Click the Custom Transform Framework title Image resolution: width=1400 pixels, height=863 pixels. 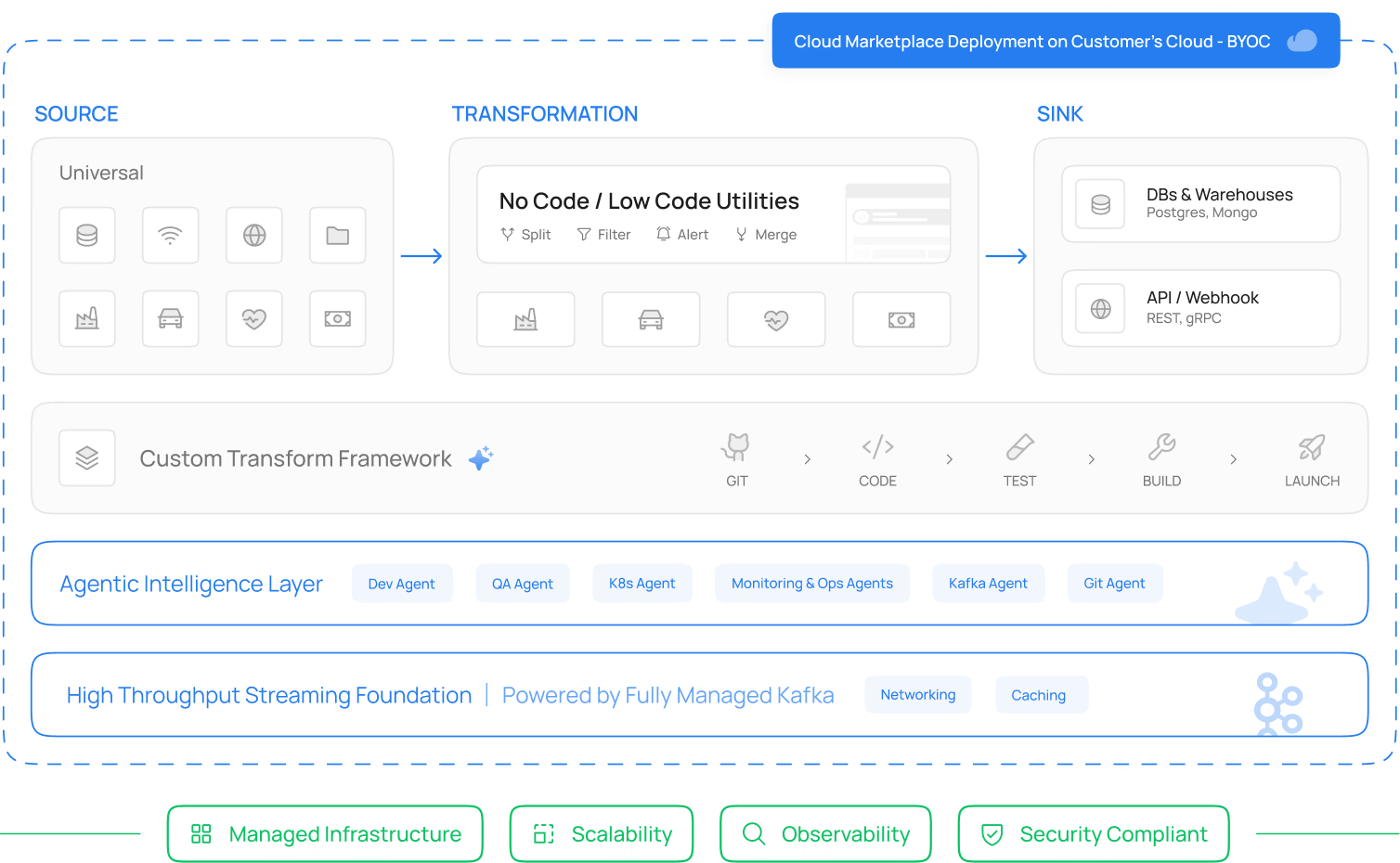[x=295, y=458]
